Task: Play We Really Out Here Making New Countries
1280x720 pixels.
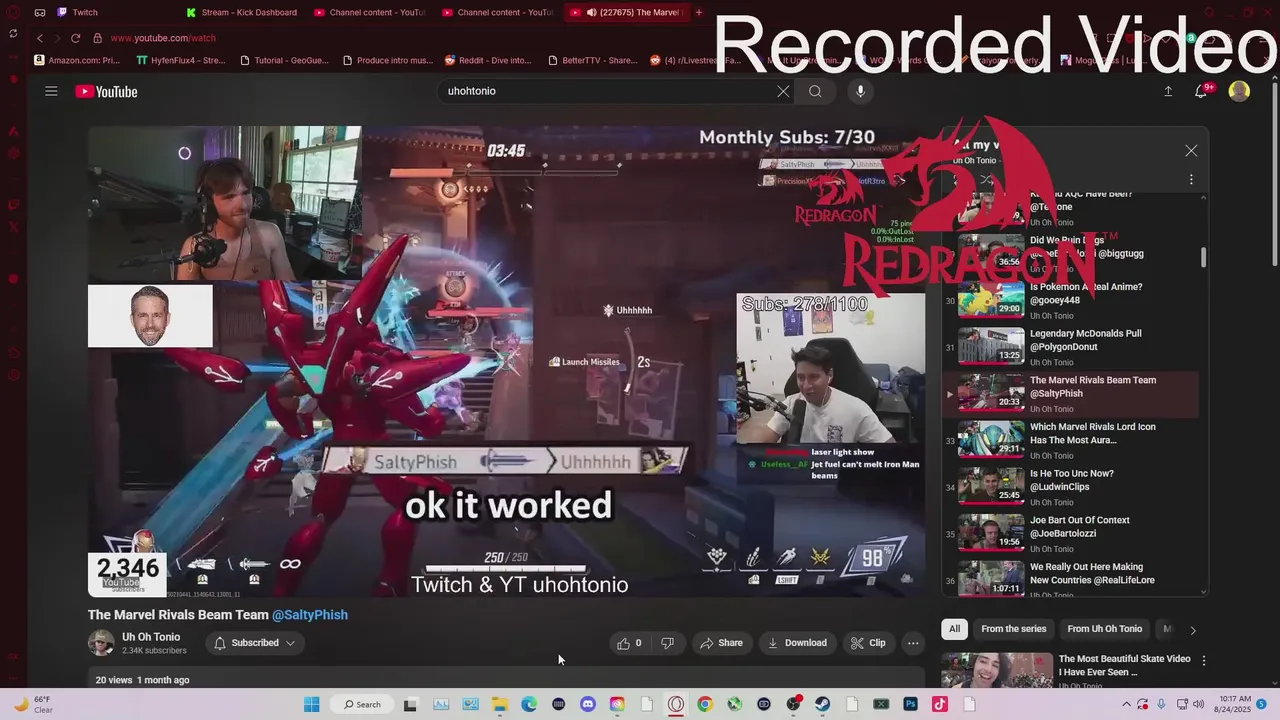Action: [x=1070, y=580]
